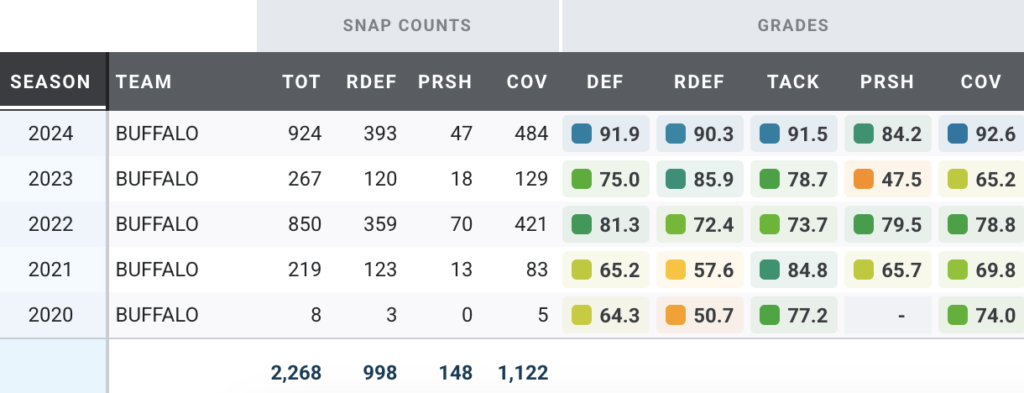Viewport: 1024px width, 393px height.
Task: Sort table by SEASON column header
Action: (50, 82)
